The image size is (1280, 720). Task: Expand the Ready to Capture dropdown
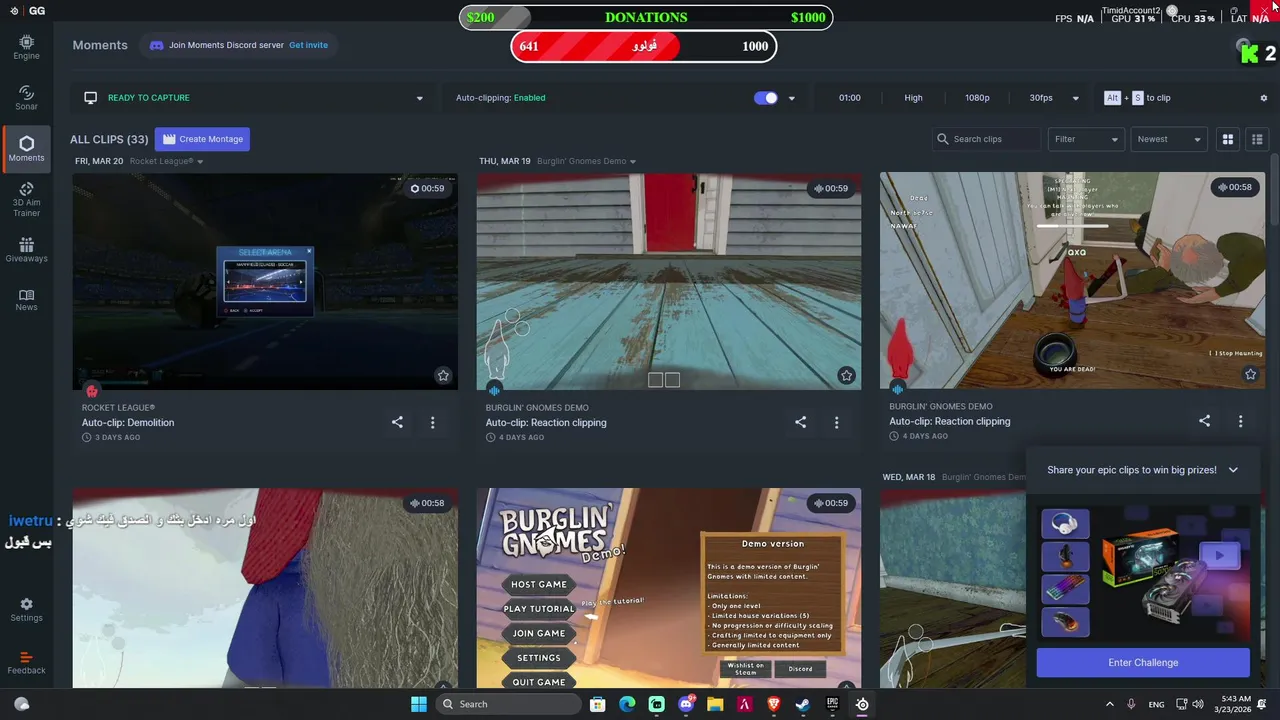[x=419, y=98]
